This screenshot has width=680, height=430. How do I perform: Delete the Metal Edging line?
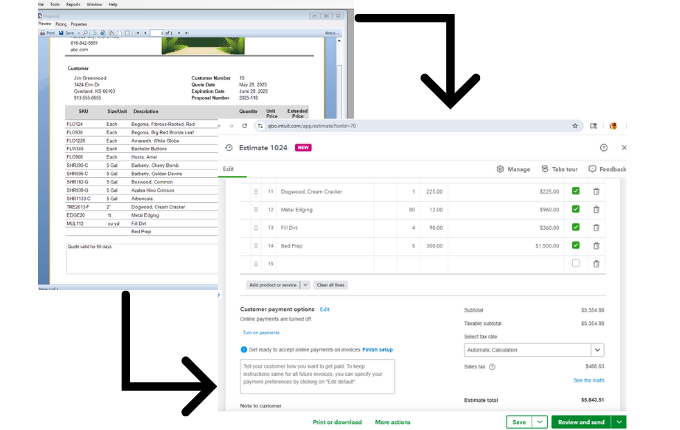click(596, 209)
